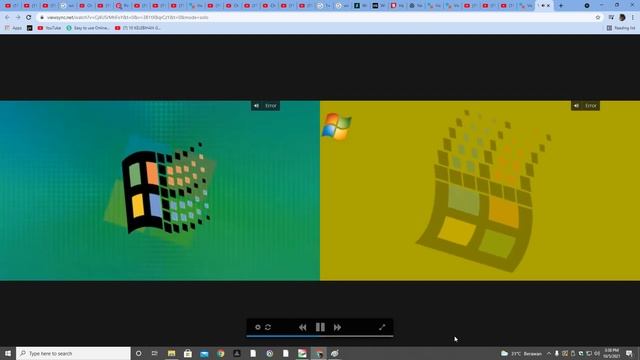
Task: Open the black square bookmark next to Apps
Action: click(x=29, y=28)
